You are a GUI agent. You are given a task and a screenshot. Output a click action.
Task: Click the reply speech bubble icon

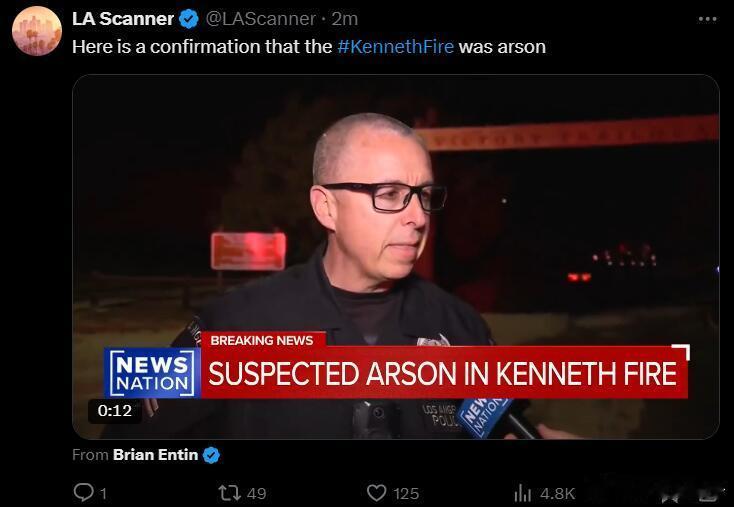(84, 492)
